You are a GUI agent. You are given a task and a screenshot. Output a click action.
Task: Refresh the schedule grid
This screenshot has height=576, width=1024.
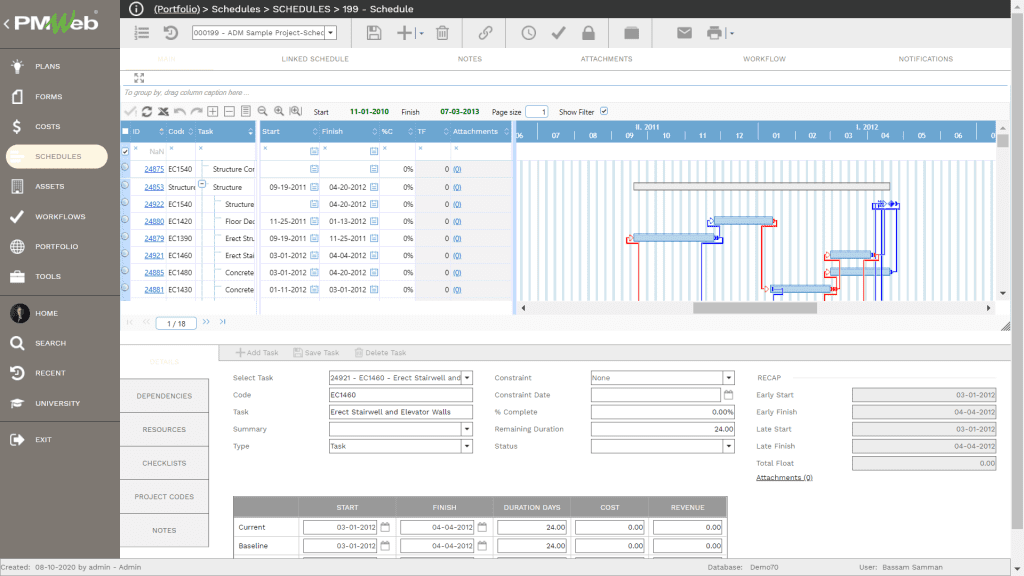click(x=147, y=112)
